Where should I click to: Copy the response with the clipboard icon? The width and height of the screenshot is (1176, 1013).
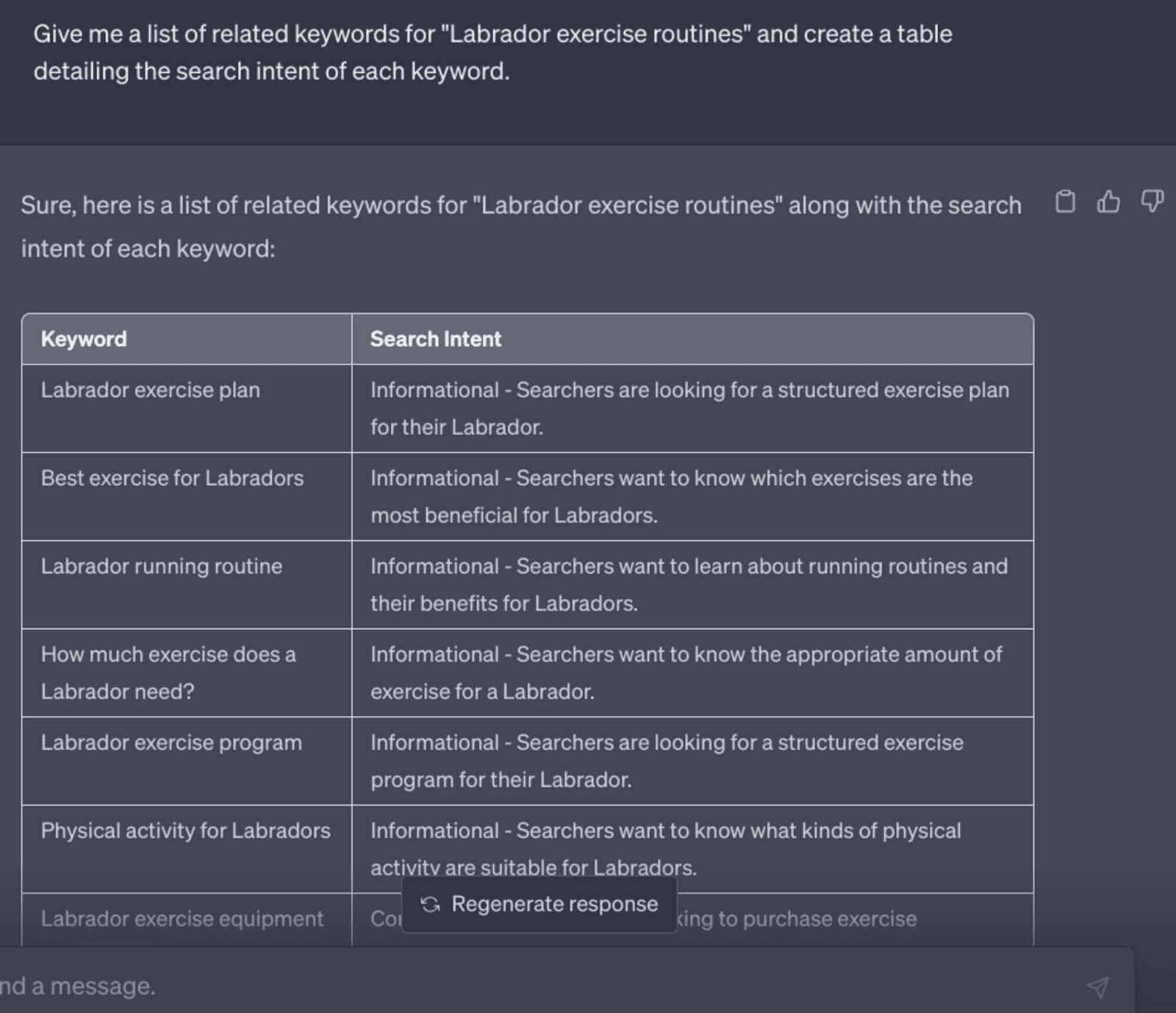click(1065, 201)
